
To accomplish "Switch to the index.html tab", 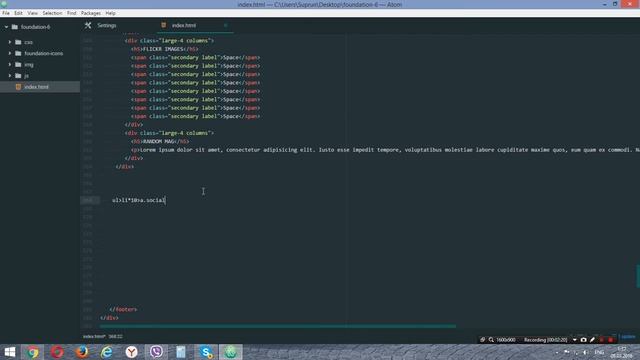I will [x=184, y=25].
